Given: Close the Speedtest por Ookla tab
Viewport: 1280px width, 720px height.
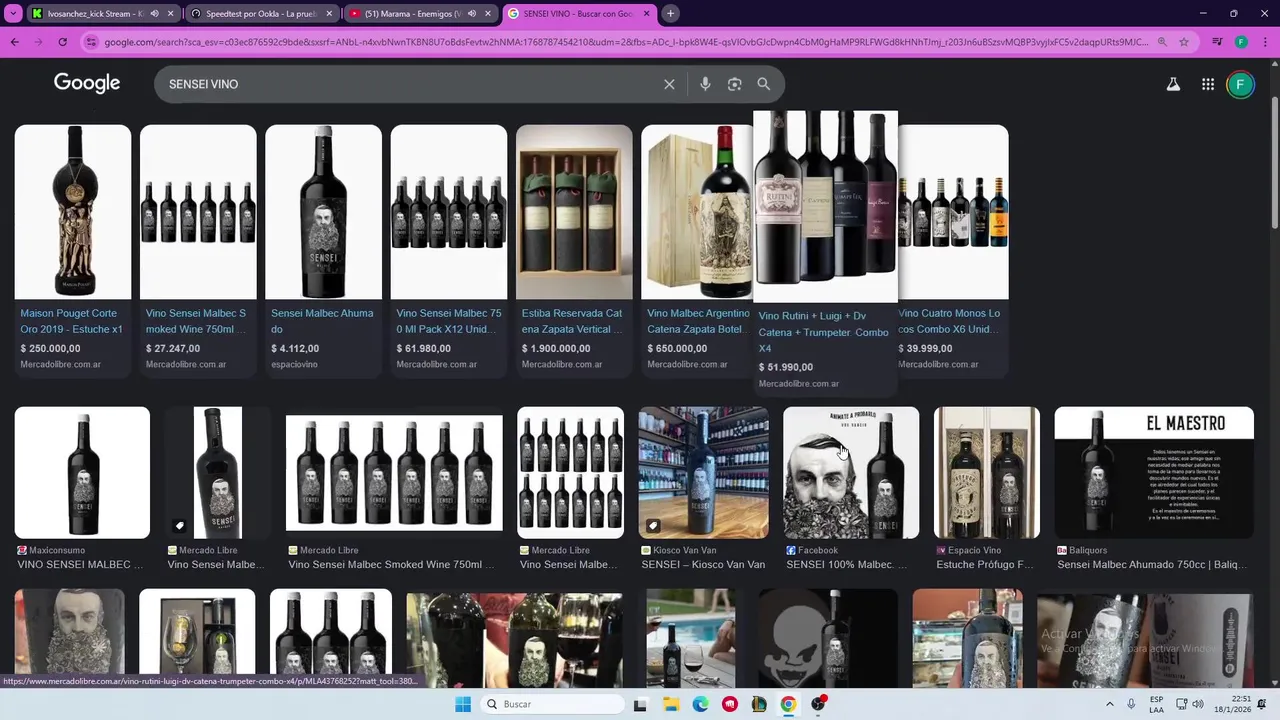Looking at the screenshot, I should pos(329,13).
